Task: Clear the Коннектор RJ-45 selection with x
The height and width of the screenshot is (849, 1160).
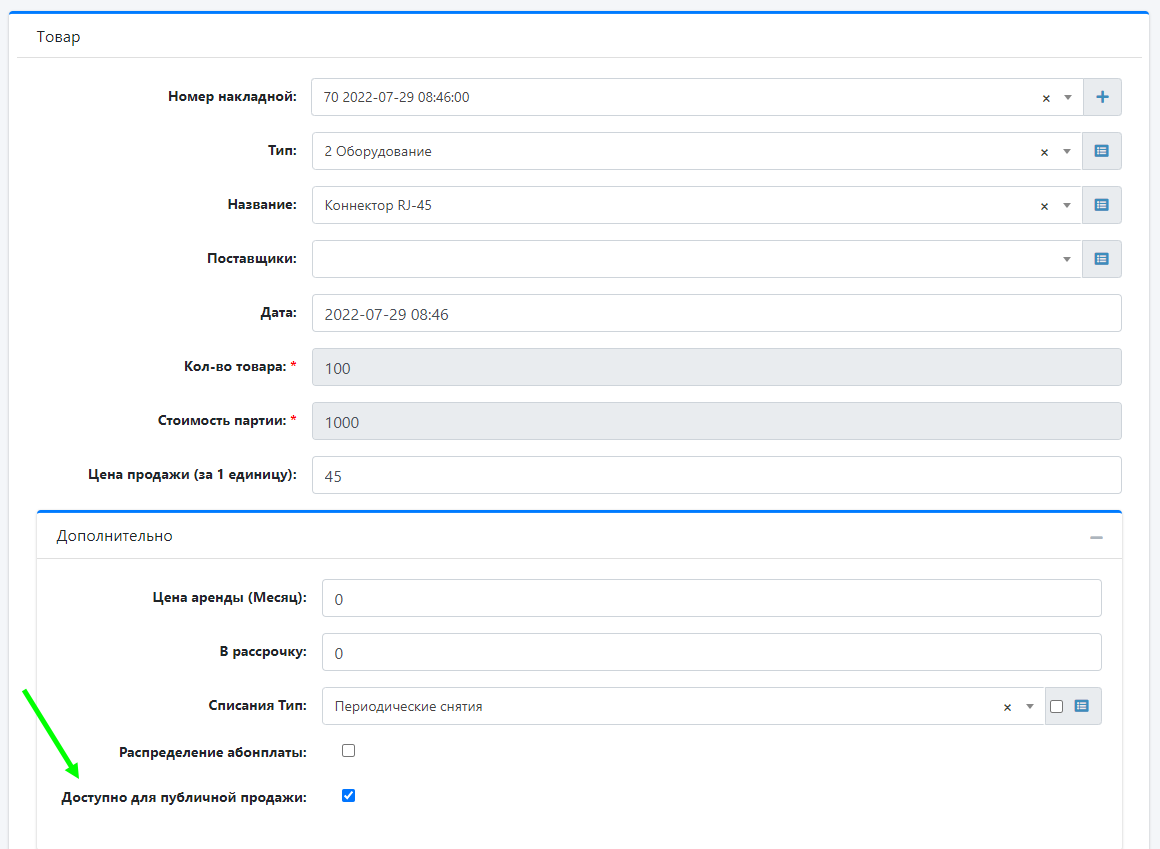Action: click(1046, 206)
